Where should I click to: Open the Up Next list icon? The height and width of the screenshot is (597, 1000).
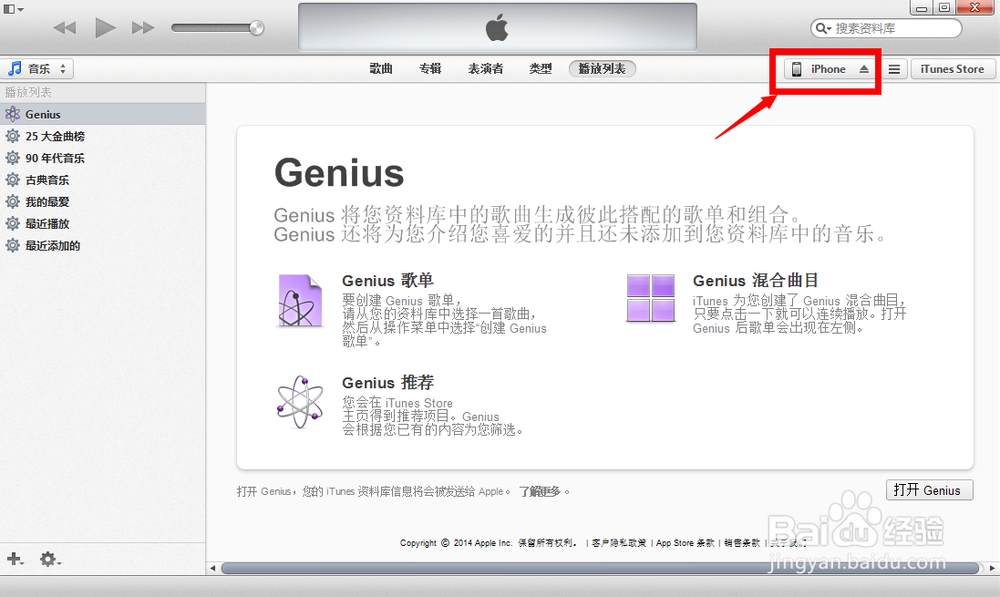pyautogui.click(x=894, y=69)
